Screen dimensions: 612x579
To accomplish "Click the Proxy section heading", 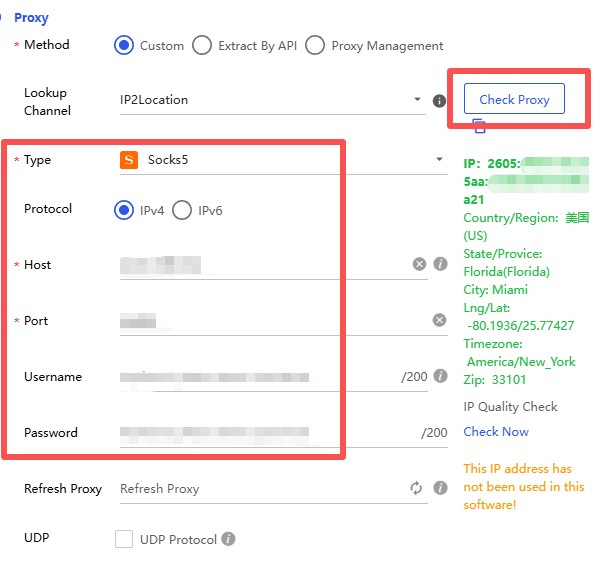I will pyautogui.click(x=31, y=18).
